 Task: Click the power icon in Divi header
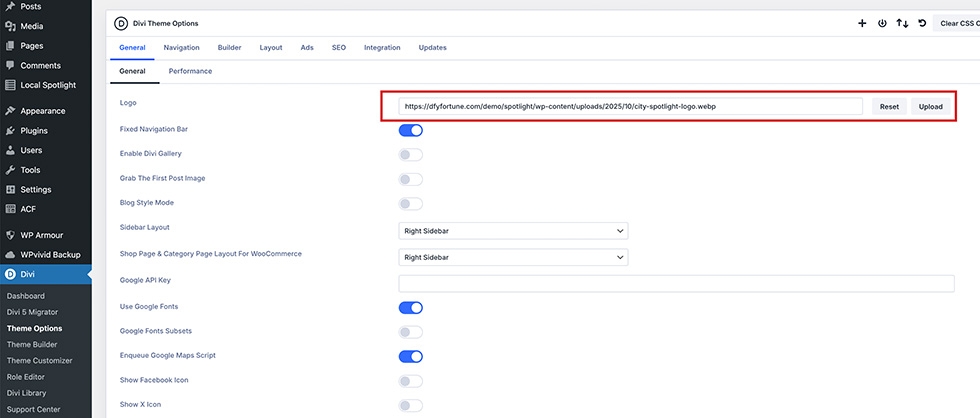(x=882, y=23)
